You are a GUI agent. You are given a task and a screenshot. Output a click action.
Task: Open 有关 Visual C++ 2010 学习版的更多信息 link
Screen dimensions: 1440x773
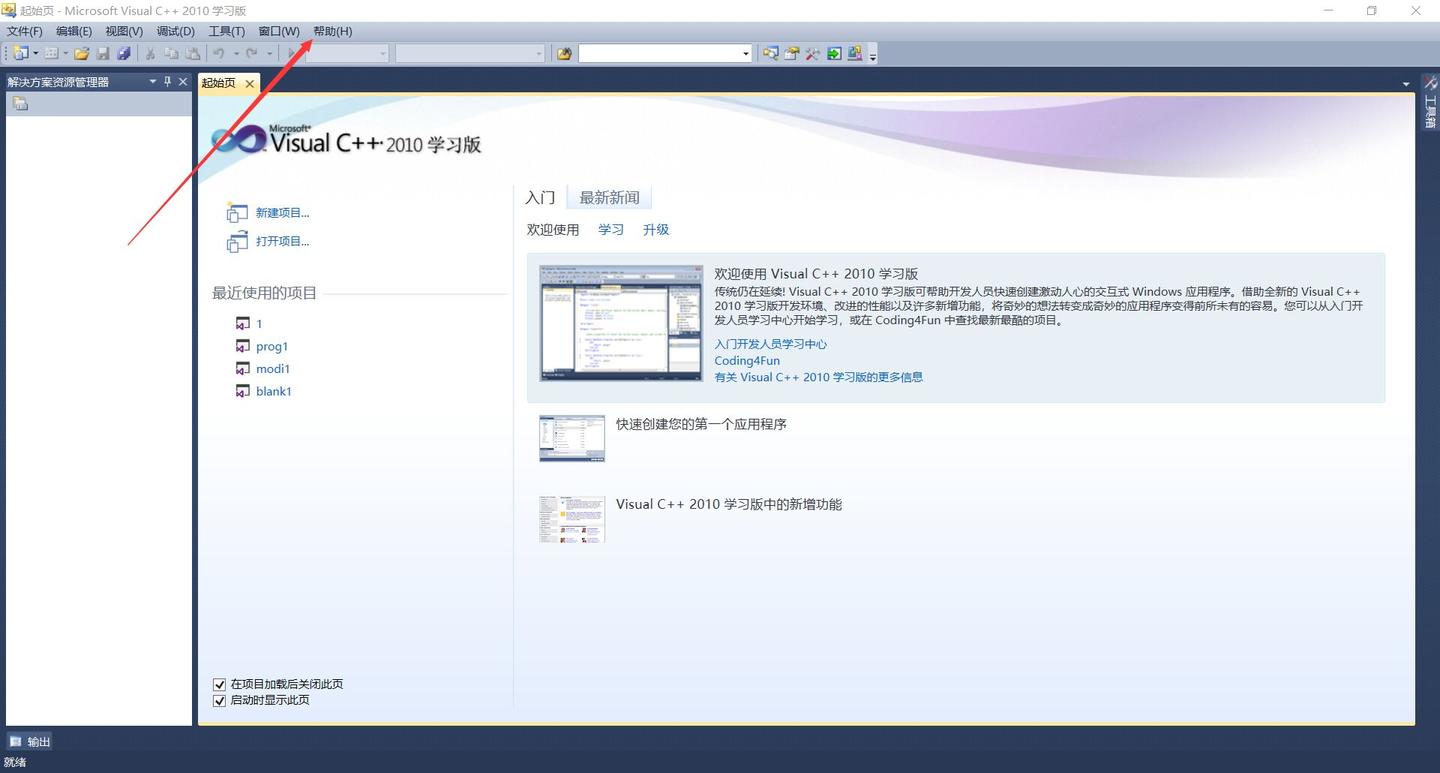[x=819, y=377]
